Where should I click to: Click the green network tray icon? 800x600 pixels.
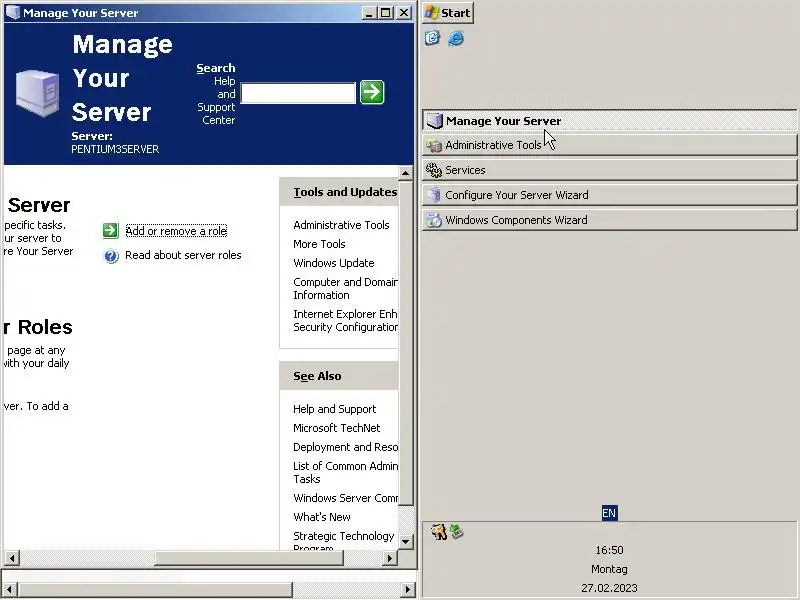[x=457, y=532]
